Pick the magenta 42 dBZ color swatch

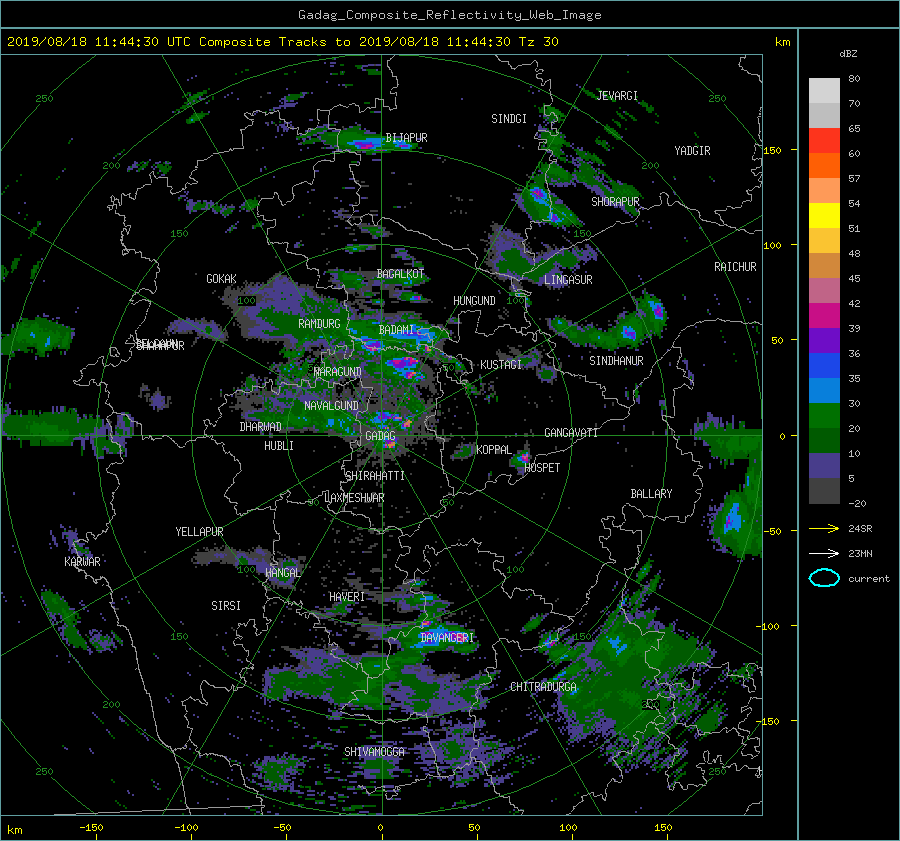coord(824,315)
